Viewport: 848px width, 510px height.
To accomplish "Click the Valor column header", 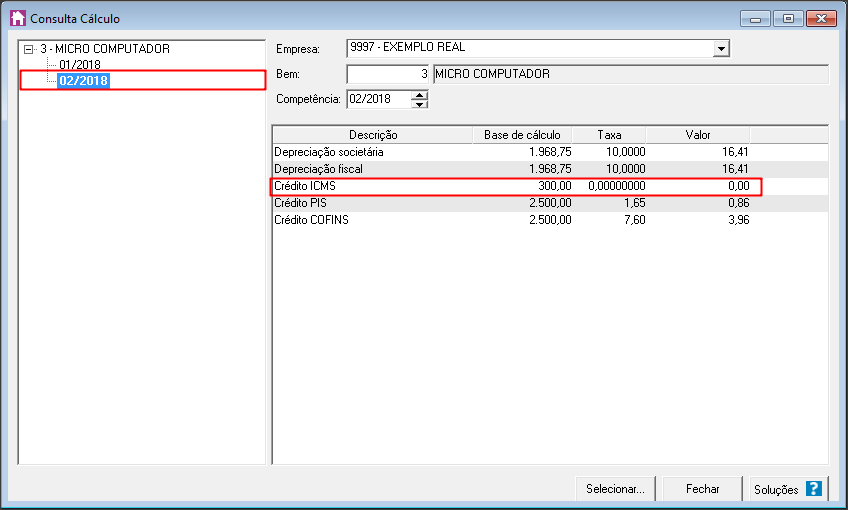I will click(698, 135).
